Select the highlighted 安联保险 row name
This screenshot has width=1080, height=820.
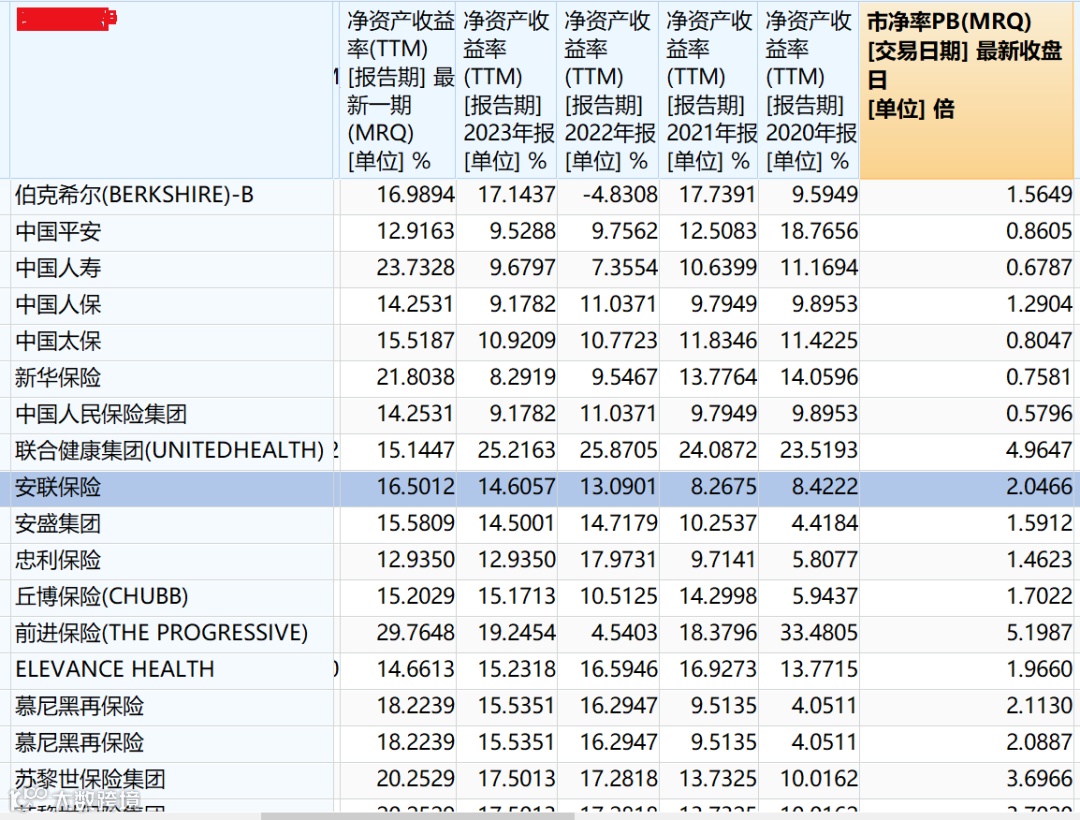(58, 487)
